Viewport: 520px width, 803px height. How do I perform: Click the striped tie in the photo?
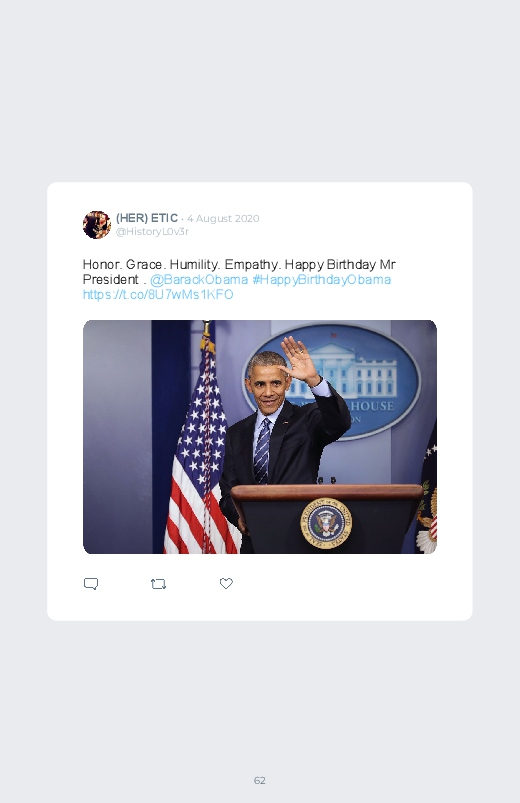pos(262,451)
